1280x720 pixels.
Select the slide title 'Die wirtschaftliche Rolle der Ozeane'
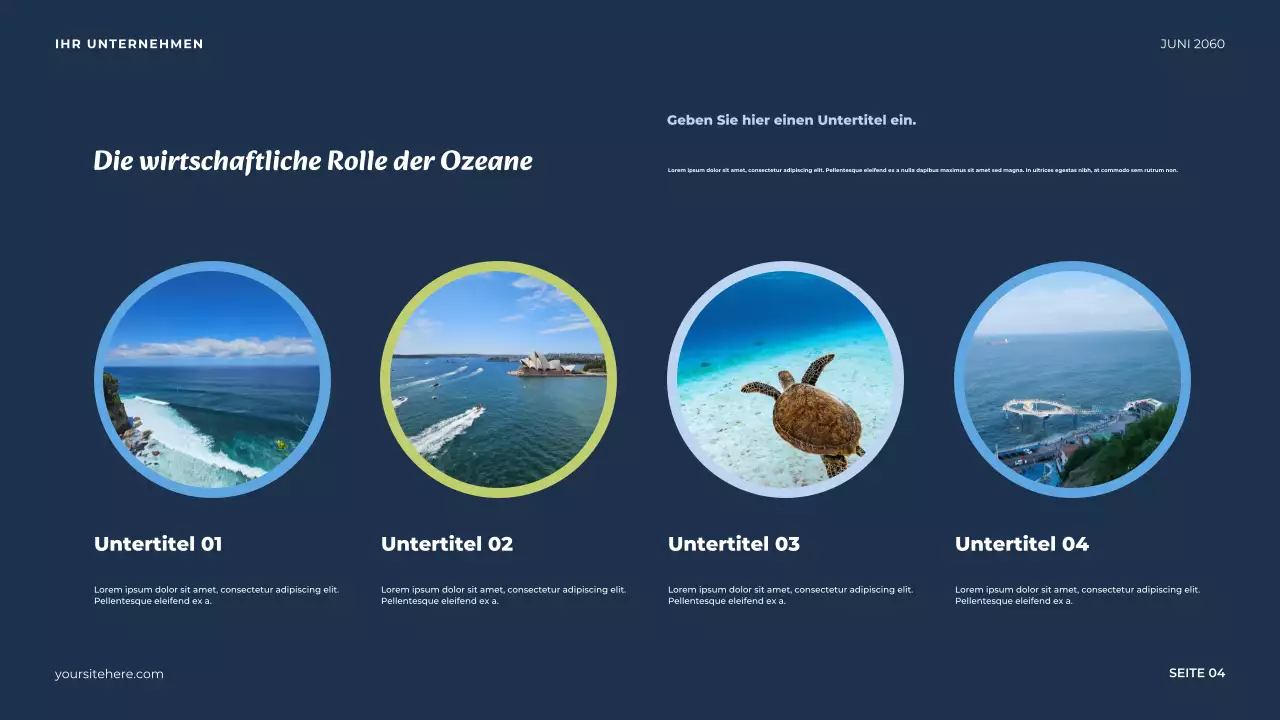[x=313, y=160]
